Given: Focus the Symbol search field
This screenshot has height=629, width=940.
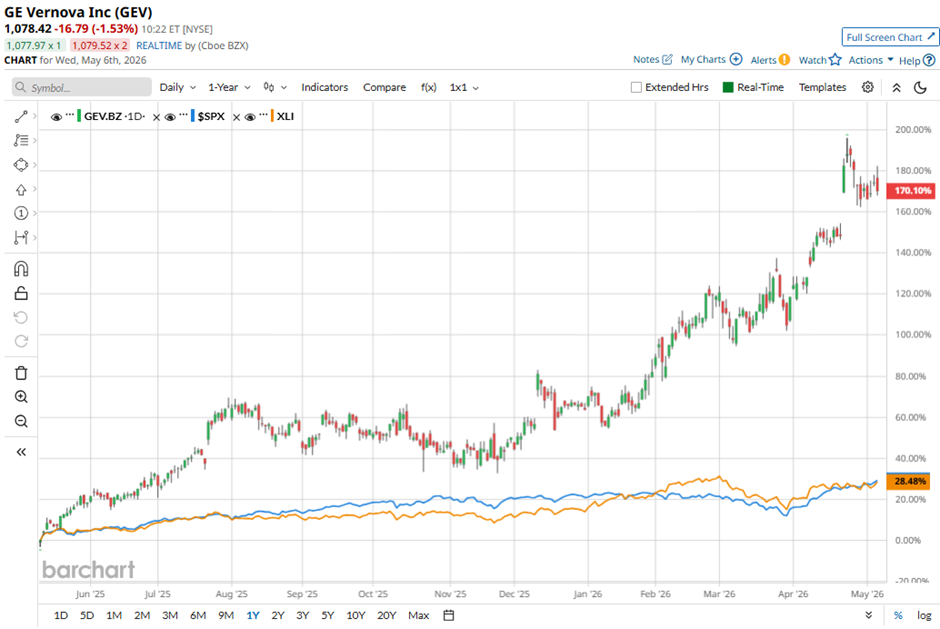Looking at the screenshot, I should point(82,88).
